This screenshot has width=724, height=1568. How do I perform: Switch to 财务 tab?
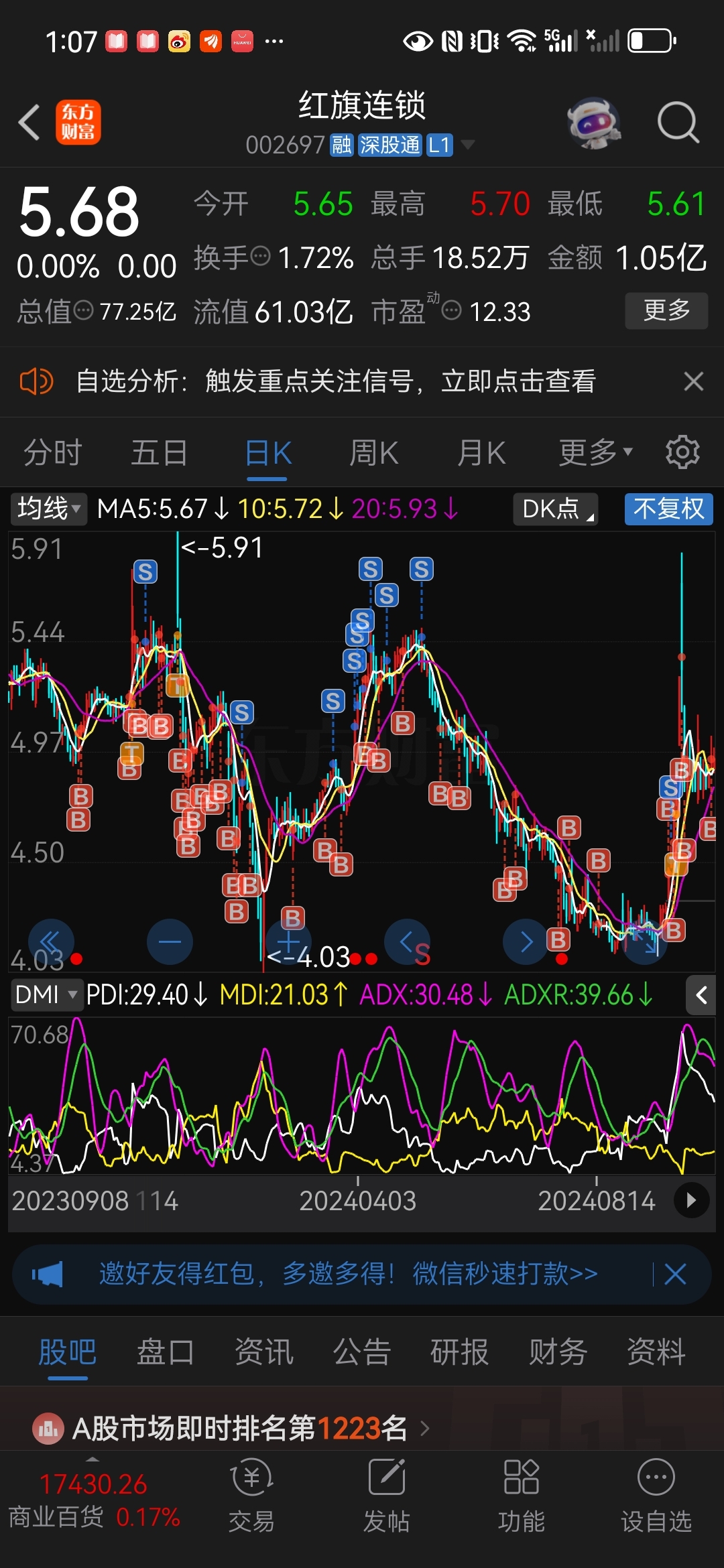(558, 1352)
